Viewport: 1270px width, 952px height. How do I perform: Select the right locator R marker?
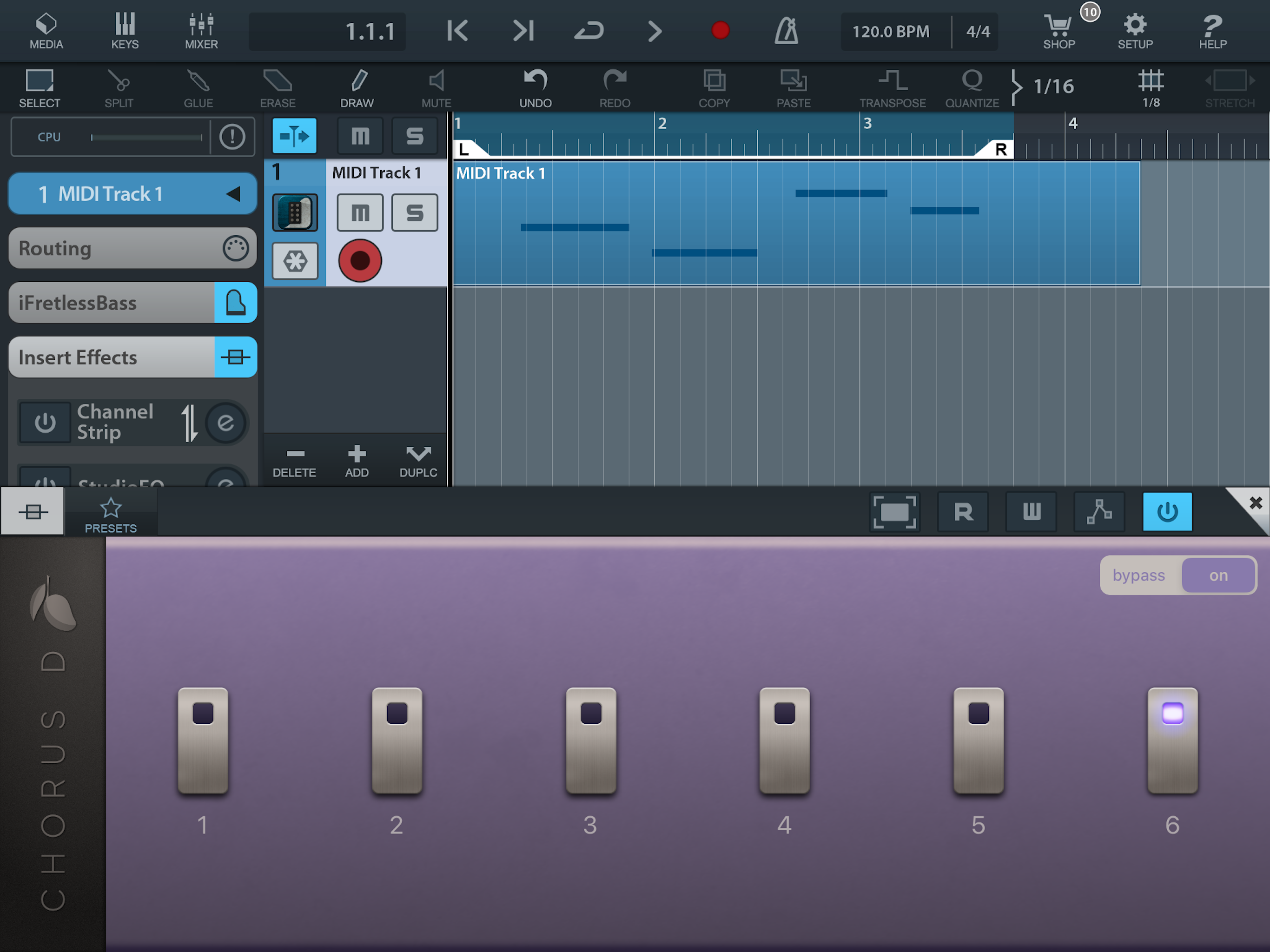[x=998, y=149]
